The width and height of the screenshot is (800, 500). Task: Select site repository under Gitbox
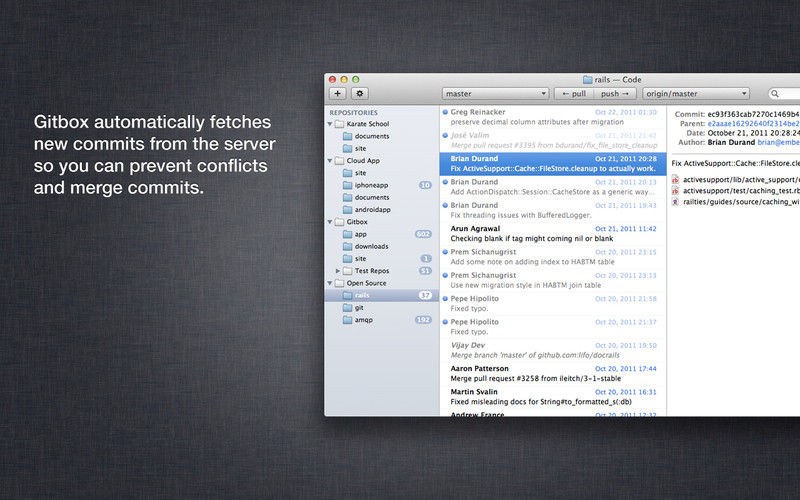pos(382,259)
